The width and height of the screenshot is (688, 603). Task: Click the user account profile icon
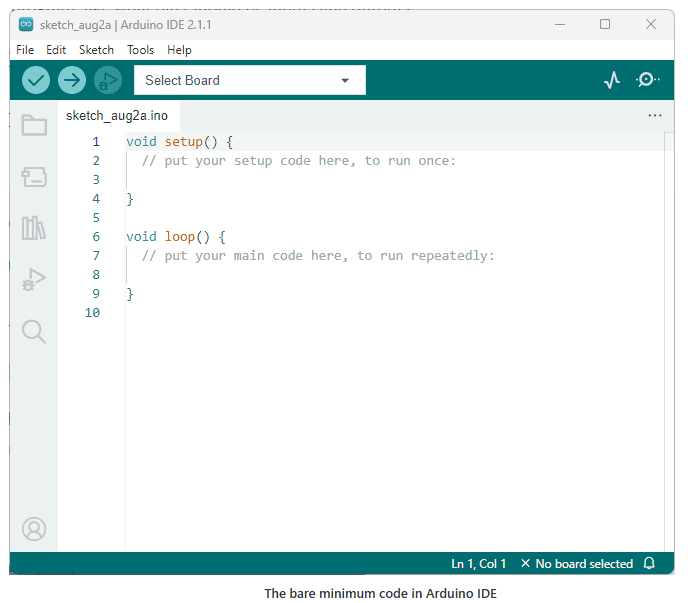[x=34, y=528]
